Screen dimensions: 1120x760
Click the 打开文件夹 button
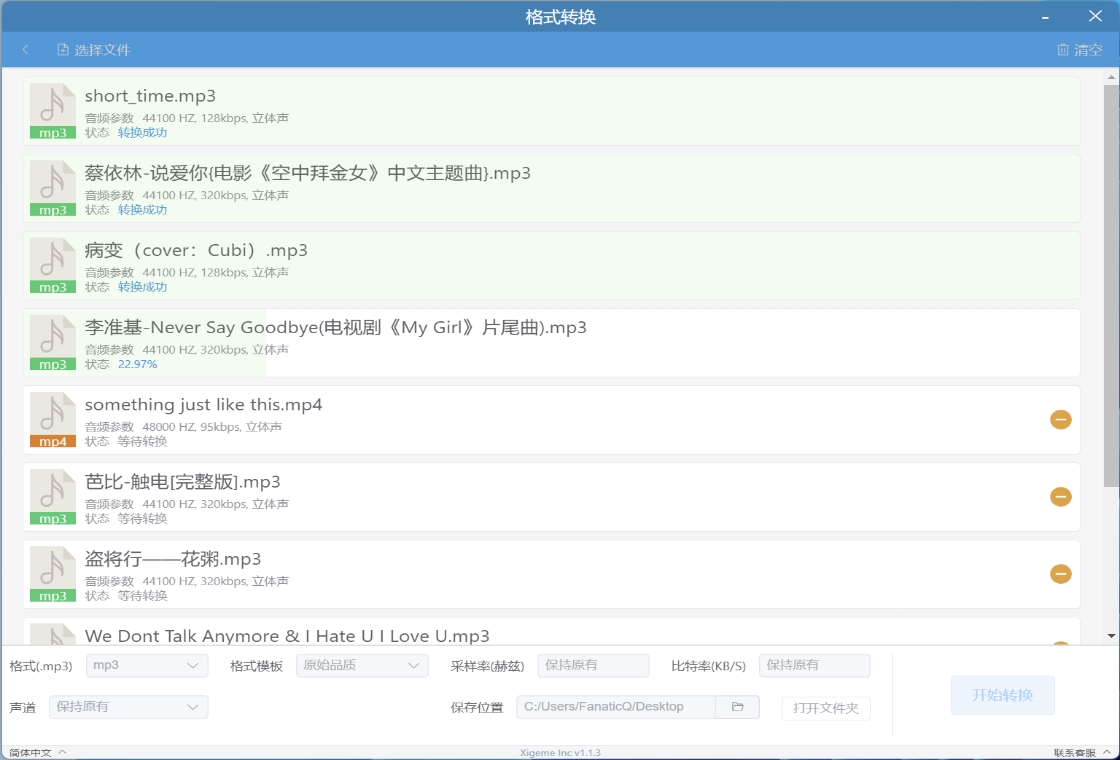(826, 708)
